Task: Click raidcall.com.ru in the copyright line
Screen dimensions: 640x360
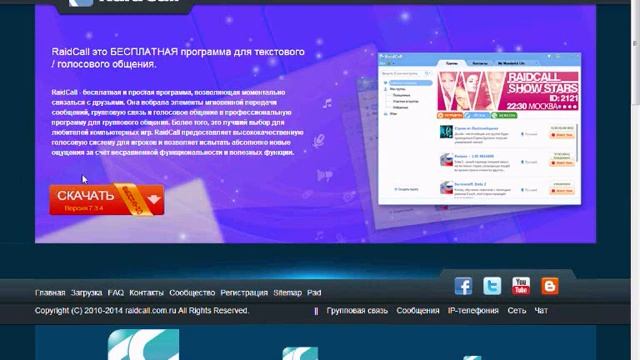Action: tap(151, 311)
